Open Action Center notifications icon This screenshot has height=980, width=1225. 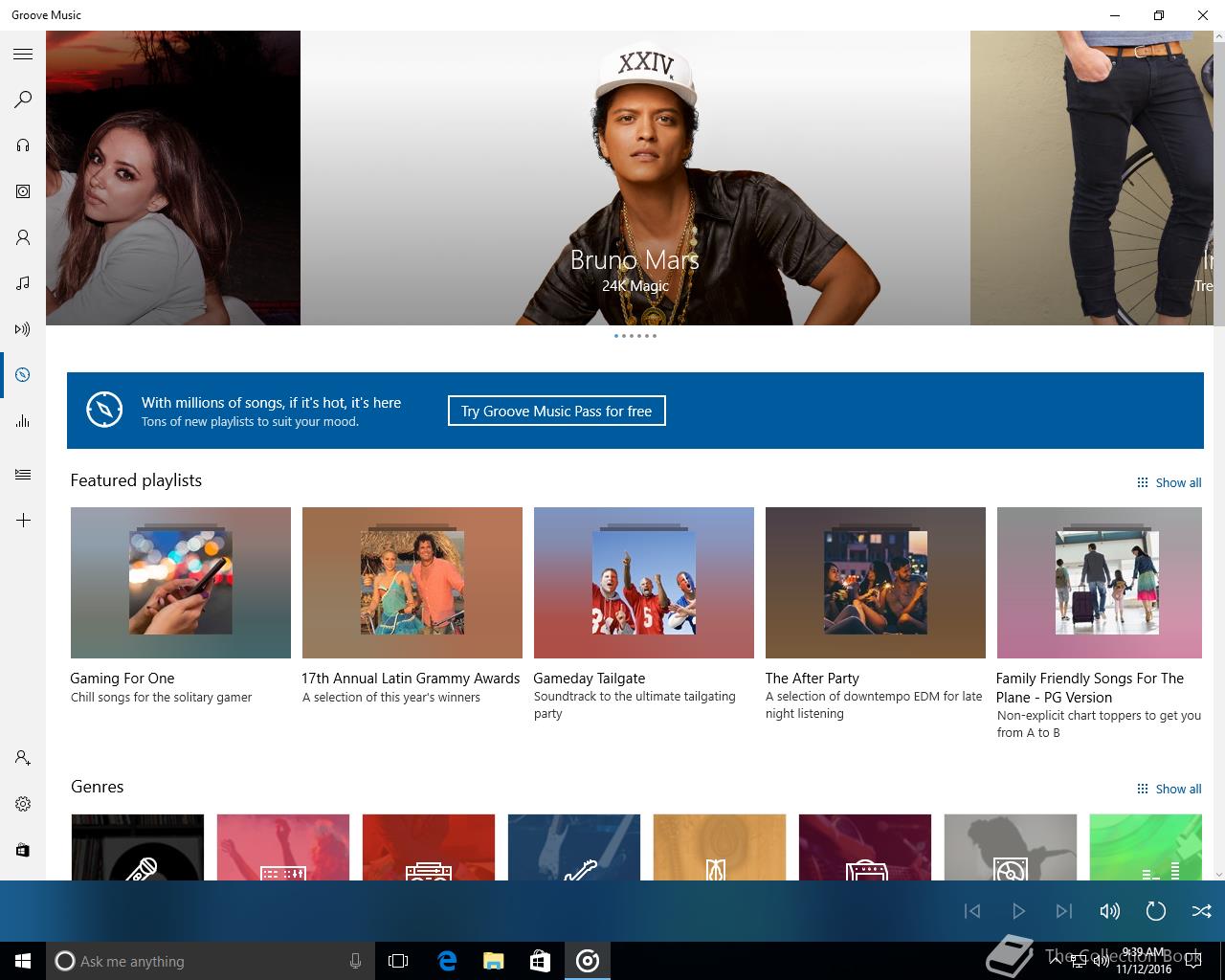point(1193,961)
